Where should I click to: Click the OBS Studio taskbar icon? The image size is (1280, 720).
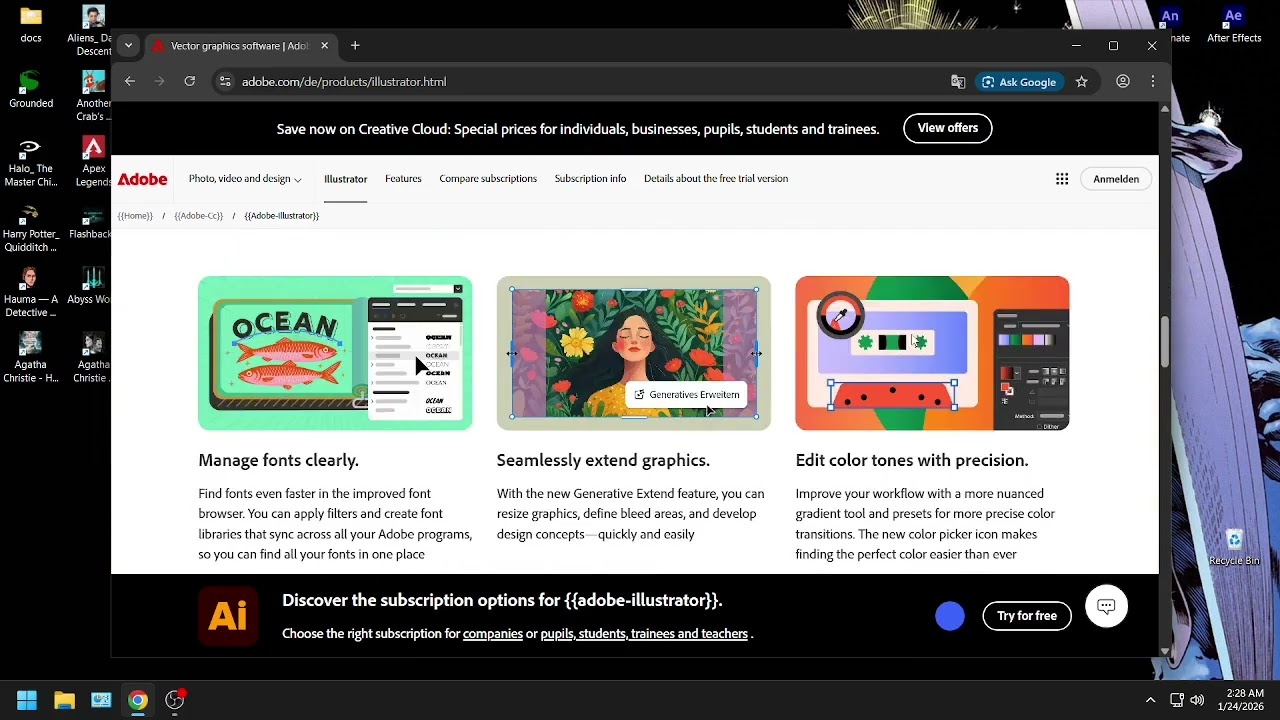click(x=175, y=700)
